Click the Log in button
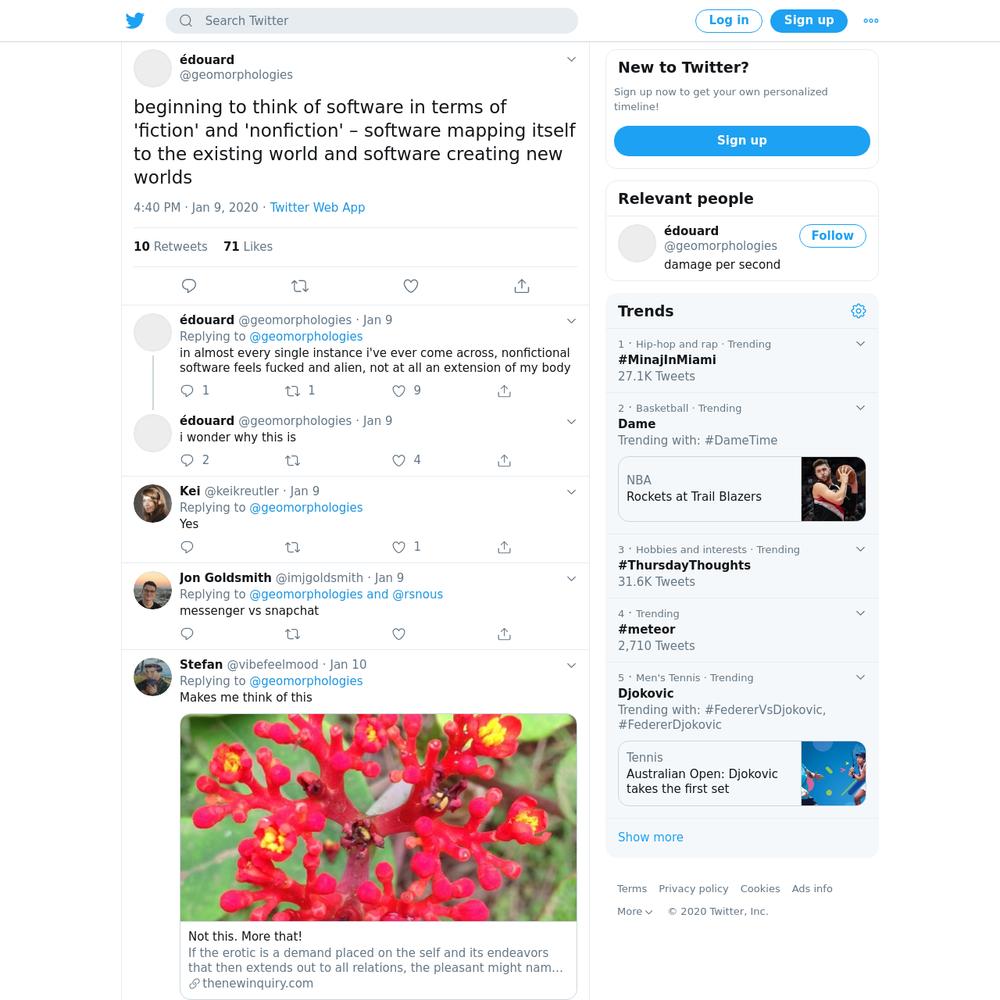The height and width of the screenshot is (1000, 1000). pyautogui.click(x=728, y=20)
